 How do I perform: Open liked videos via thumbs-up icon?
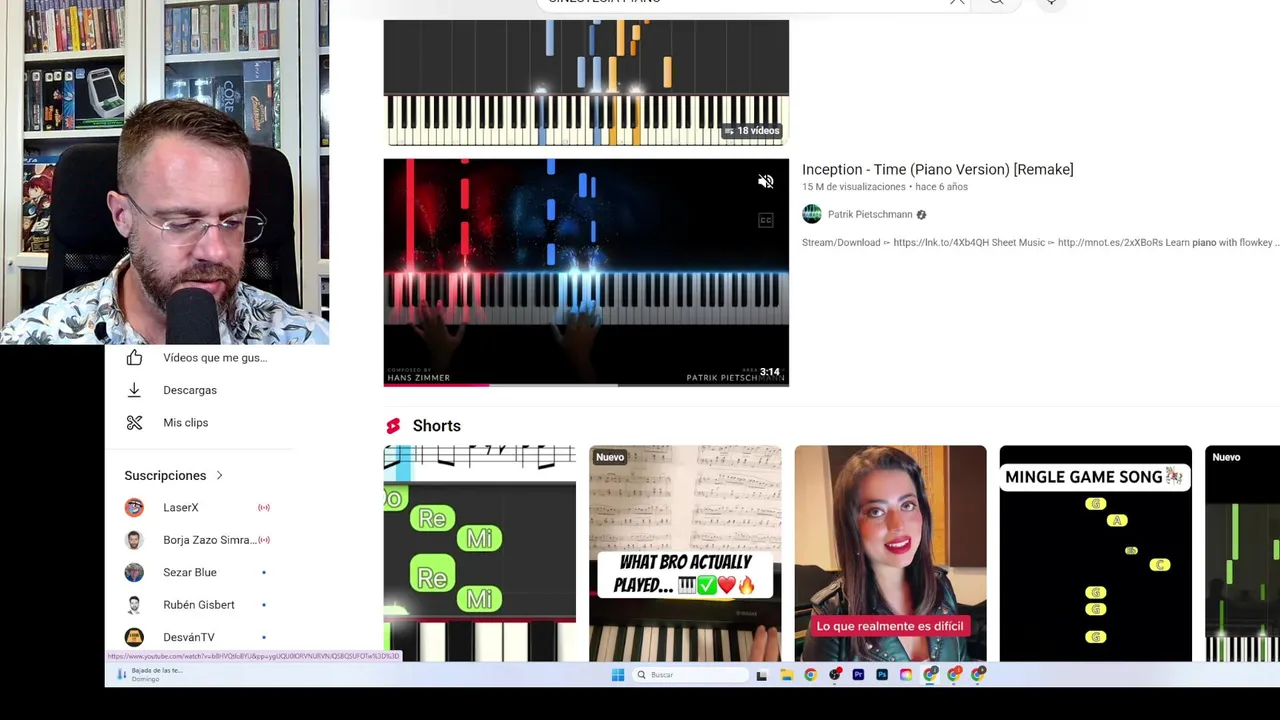(134, 358)
